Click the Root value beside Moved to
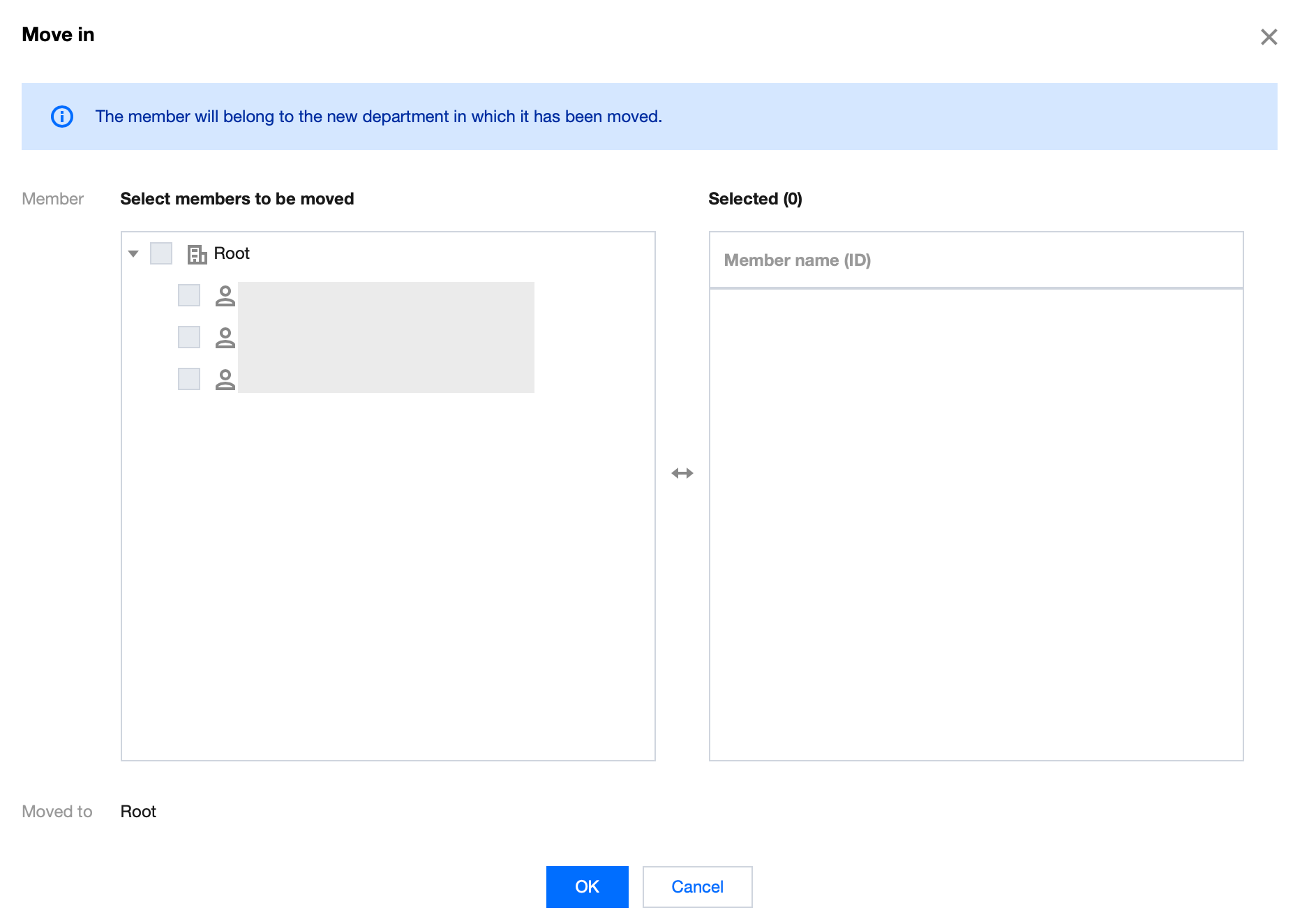 [x=138, y=812]
